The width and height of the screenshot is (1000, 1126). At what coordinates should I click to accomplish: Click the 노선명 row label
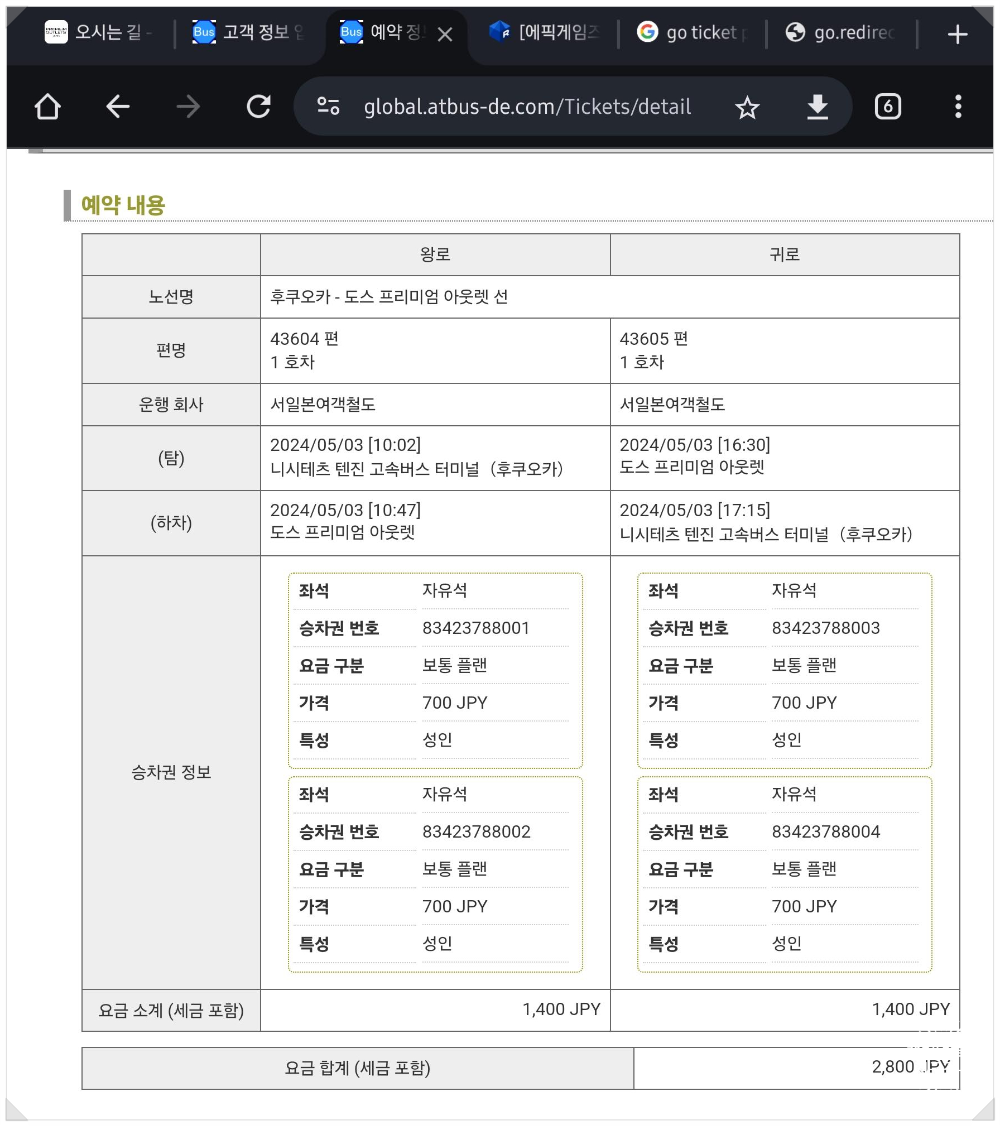(171, 297)
